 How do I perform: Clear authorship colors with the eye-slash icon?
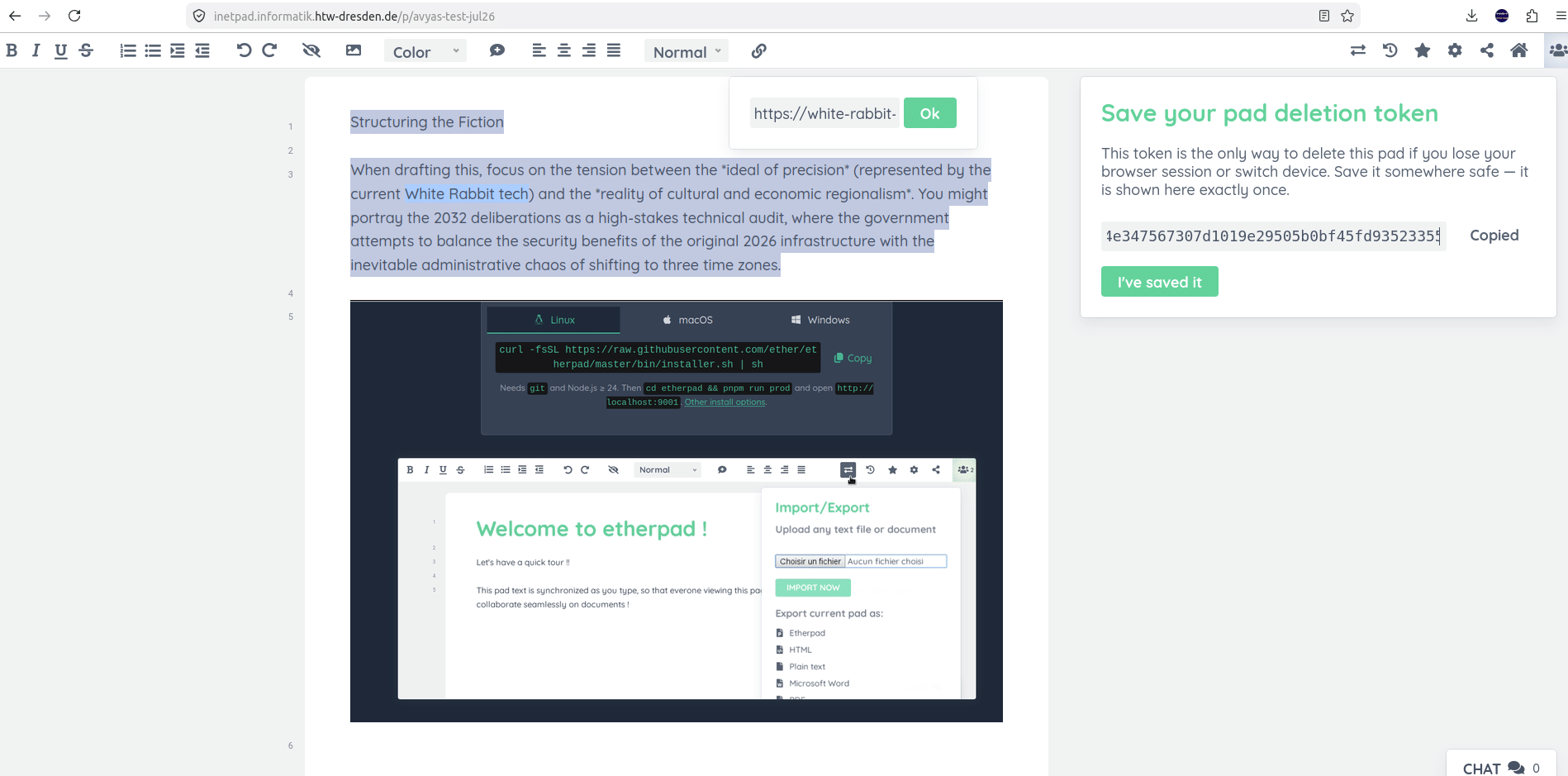pos(311,50)
